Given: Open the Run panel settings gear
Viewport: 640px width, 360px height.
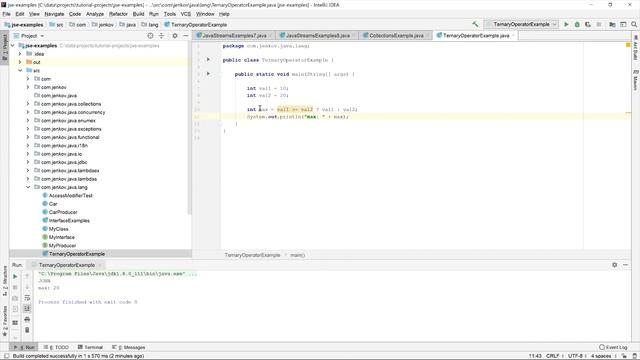Looking at the screenshot, I should (x=615, y=265).
